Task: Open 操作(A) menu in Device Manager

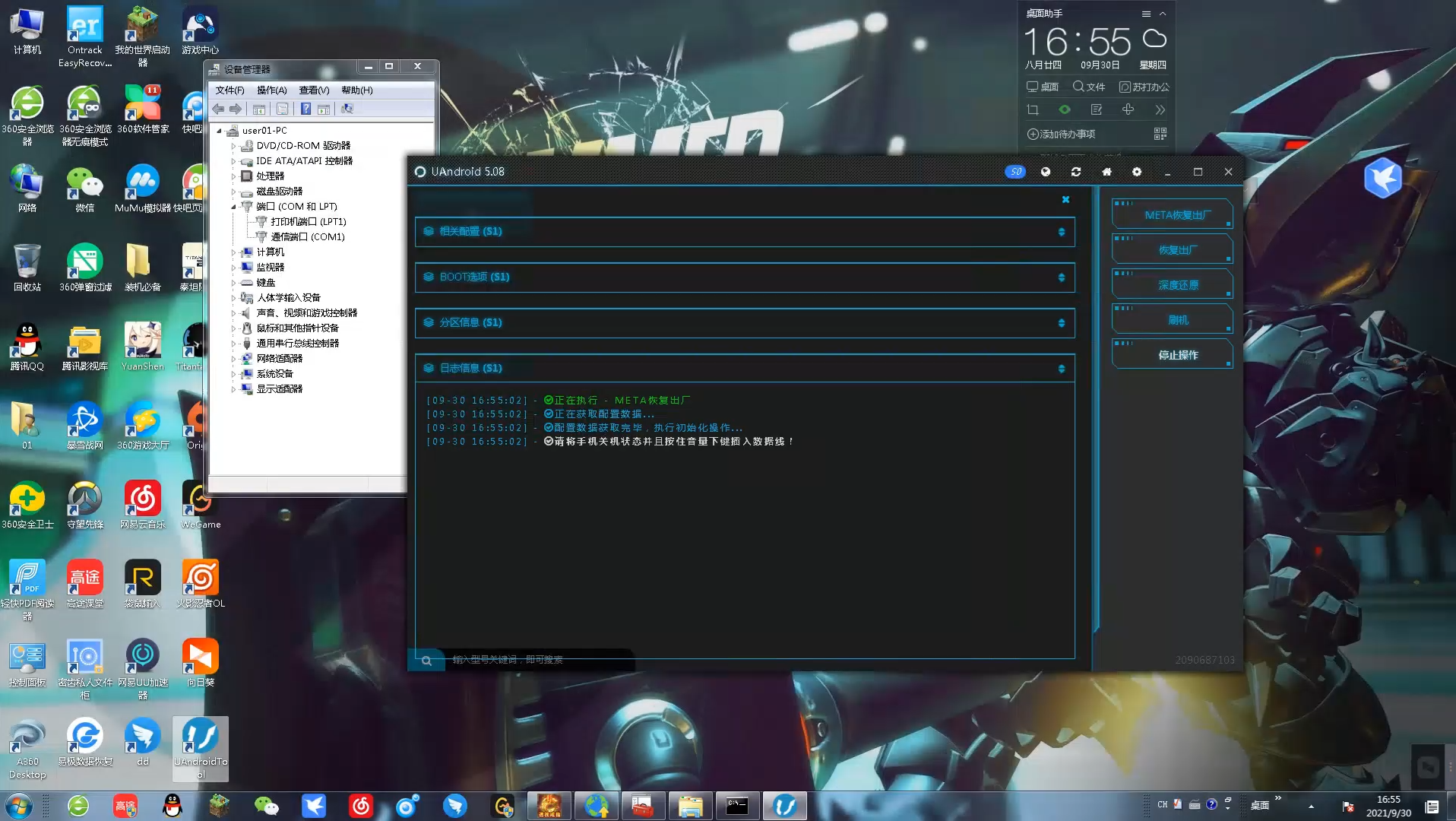Action: [271, 90]
